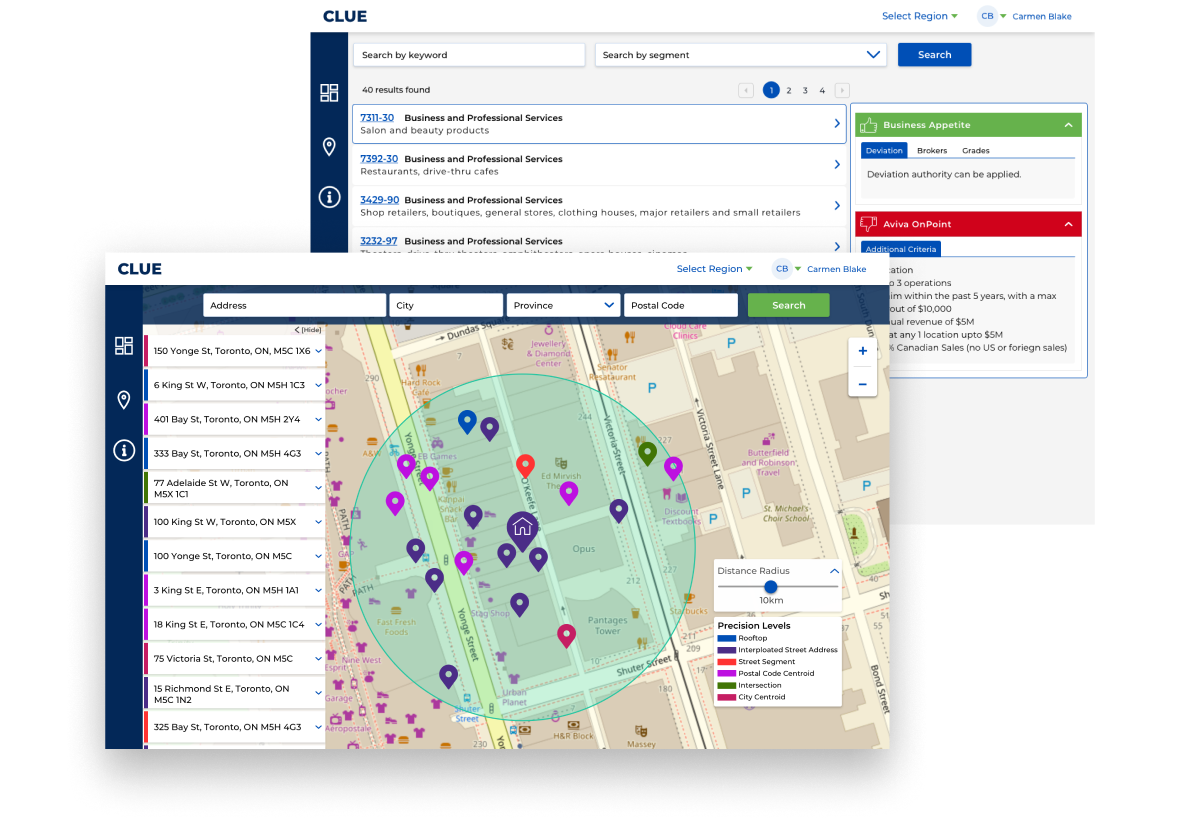
Task: Open Salon and beauty products row chevron
Action: pos(837,124)
